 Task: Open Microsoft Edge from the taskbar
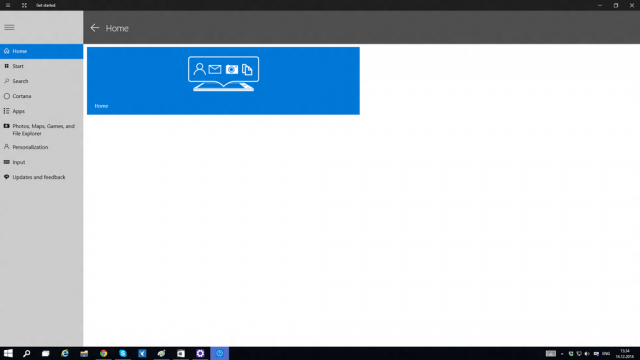point(65,353)
